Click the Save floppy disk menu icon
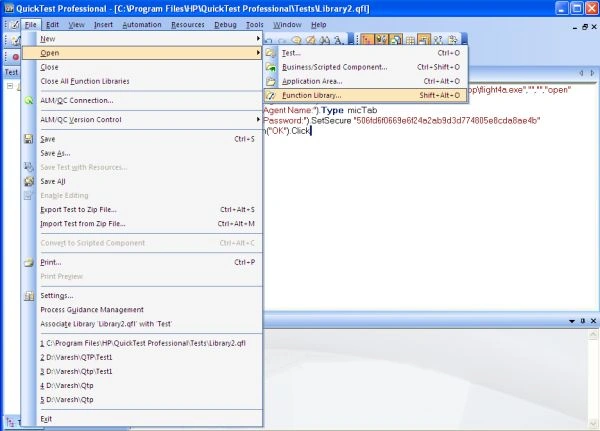Screen dimensions: 600x431 click(29, 139)
